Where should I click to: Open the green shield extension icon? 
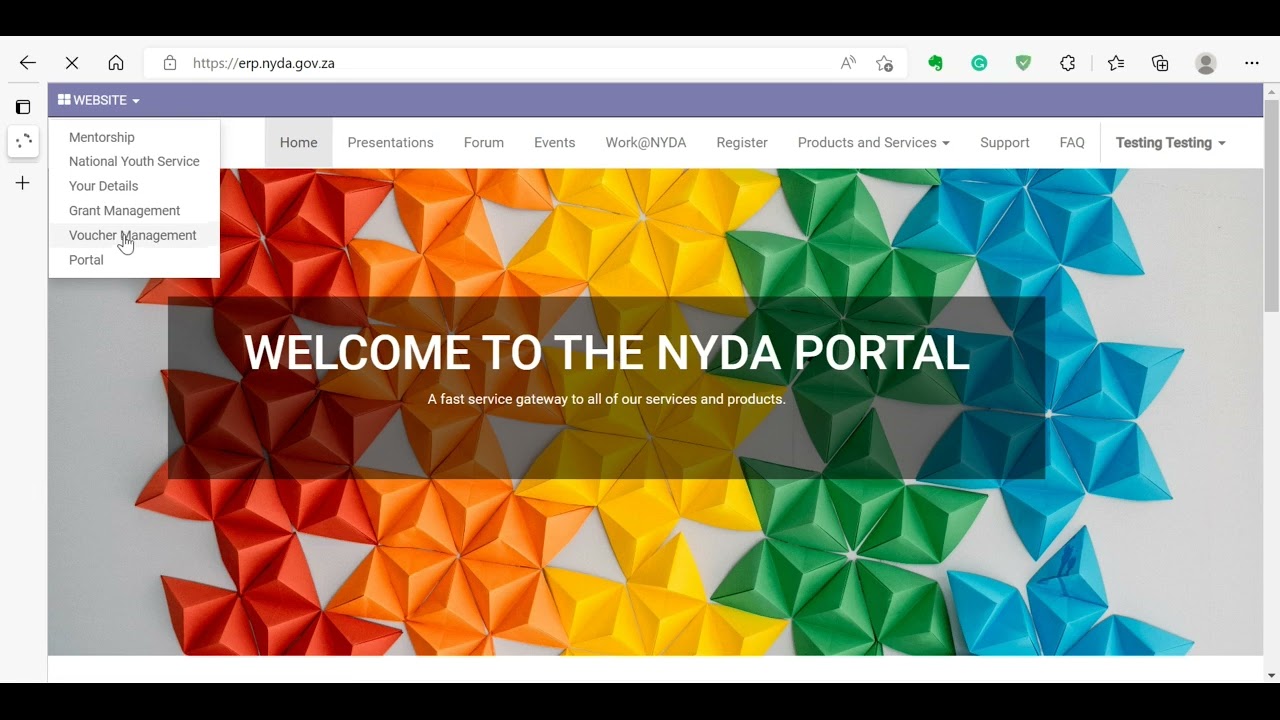coord(1023,63)
